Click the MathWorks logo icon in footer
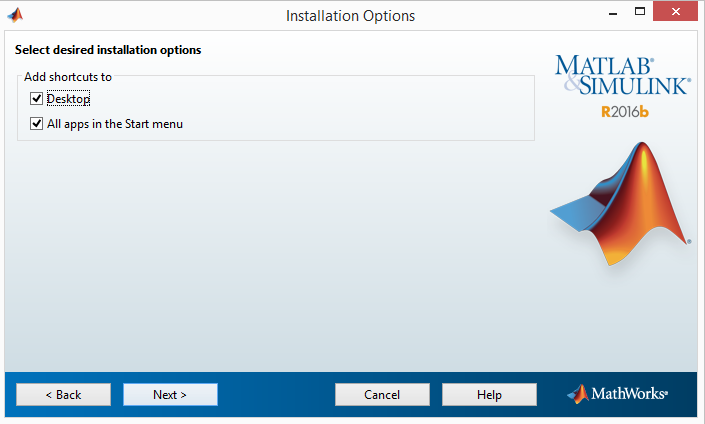The width and height of the screenshot is (705, 424). coord(577,394)
